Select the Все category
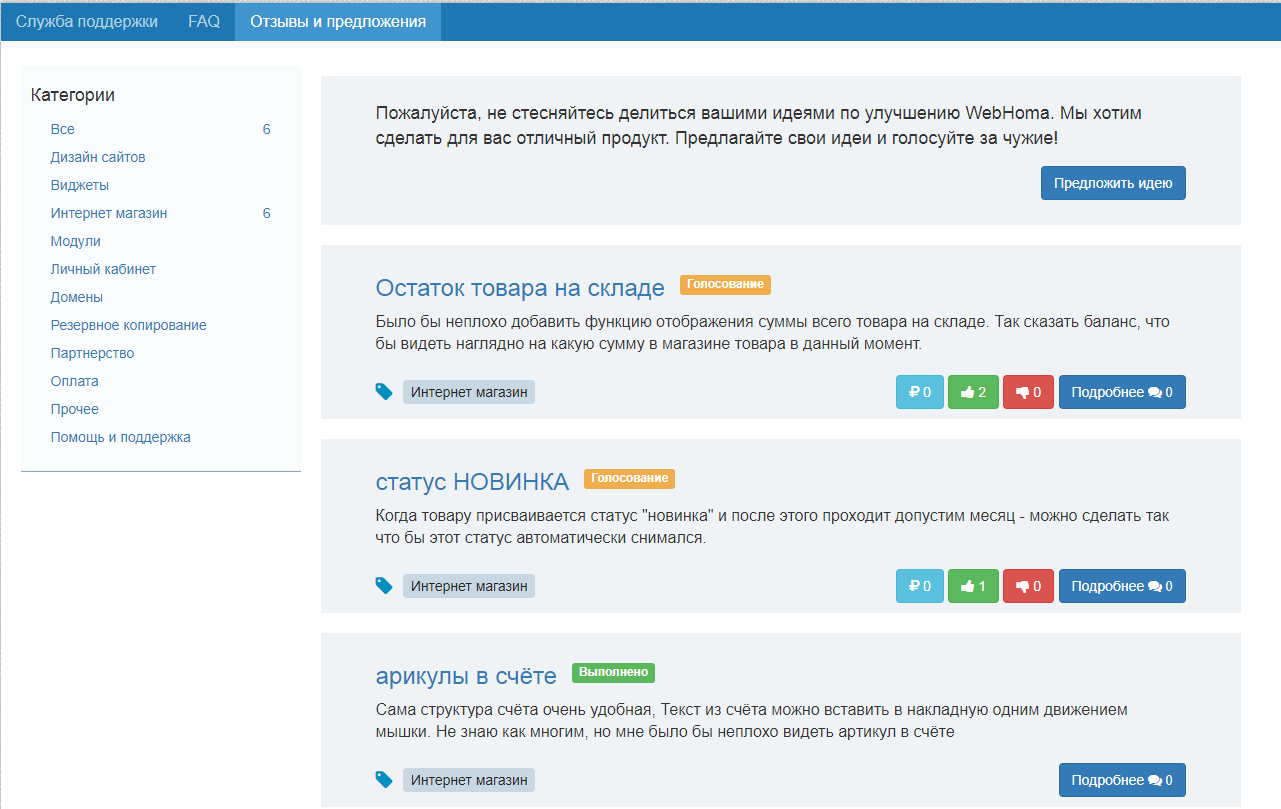The height and width of the screenshot is (809, 1281). coord(63,129)
